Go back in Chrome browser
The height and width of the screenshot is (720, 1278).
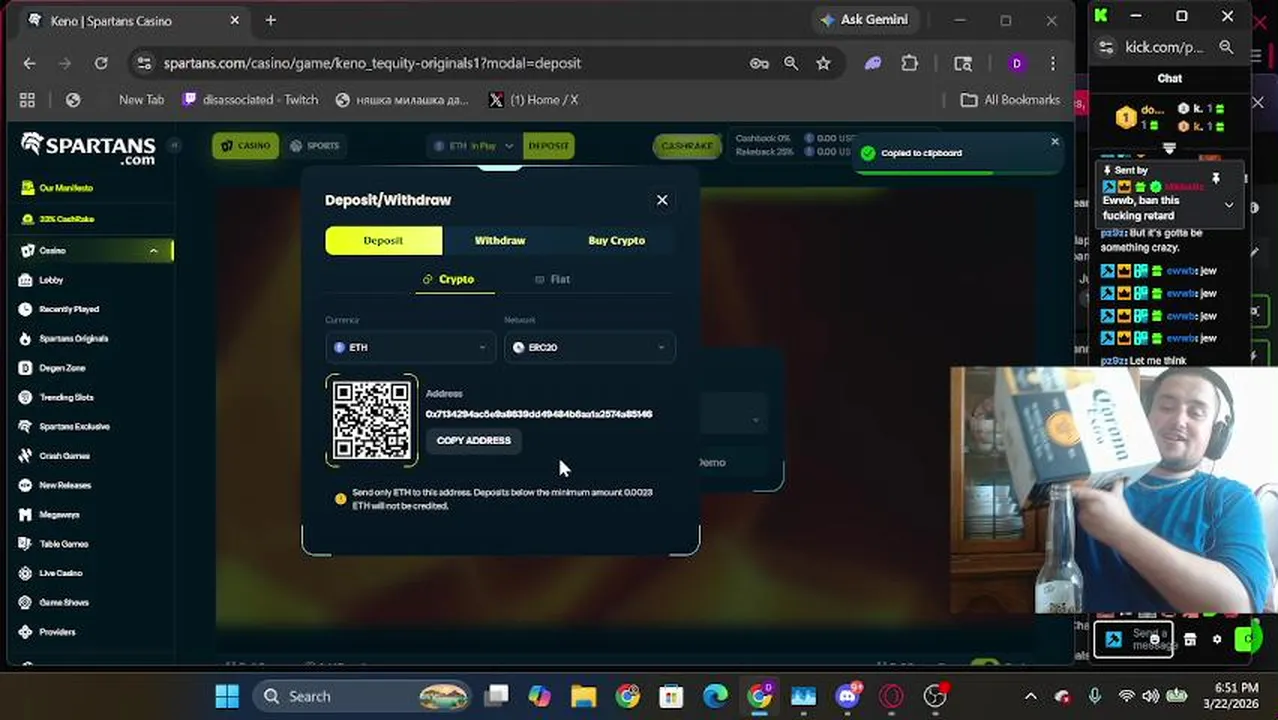29,63
